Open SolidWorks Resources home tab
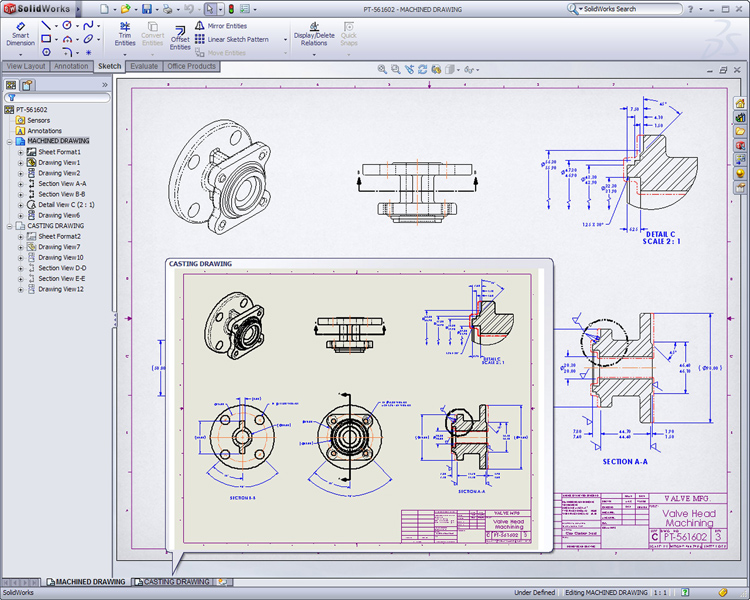The image size is (750, 600). 740,103
